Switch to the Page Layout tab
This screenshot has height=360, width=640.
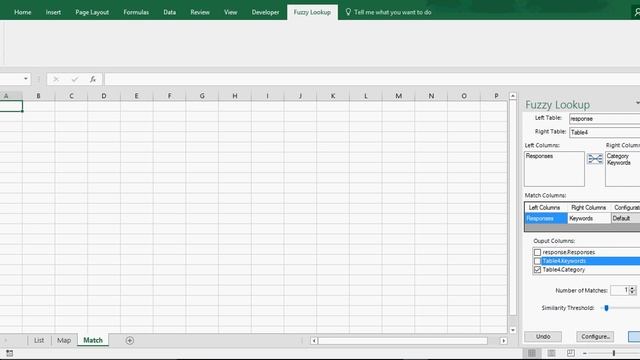pyautogui.click(x=92, y=12)
